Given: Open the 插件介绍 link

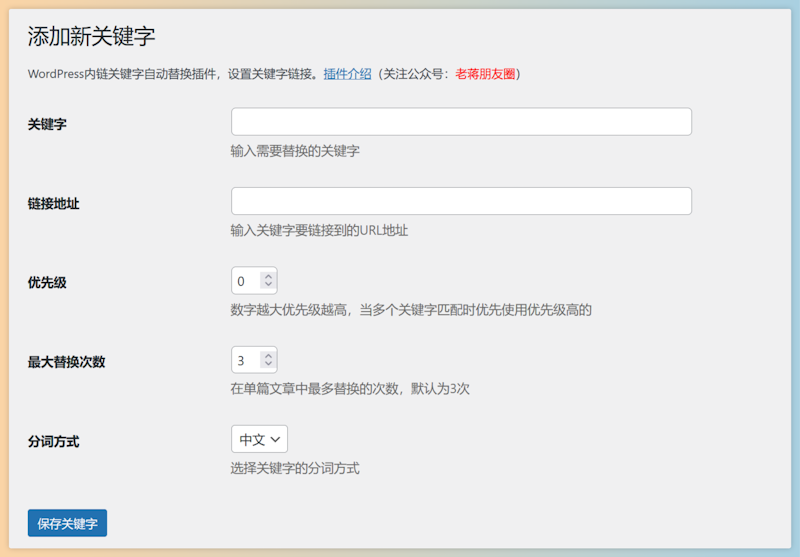Looking at the screenshot, I should pyautogui.click(x=347, y=74).
